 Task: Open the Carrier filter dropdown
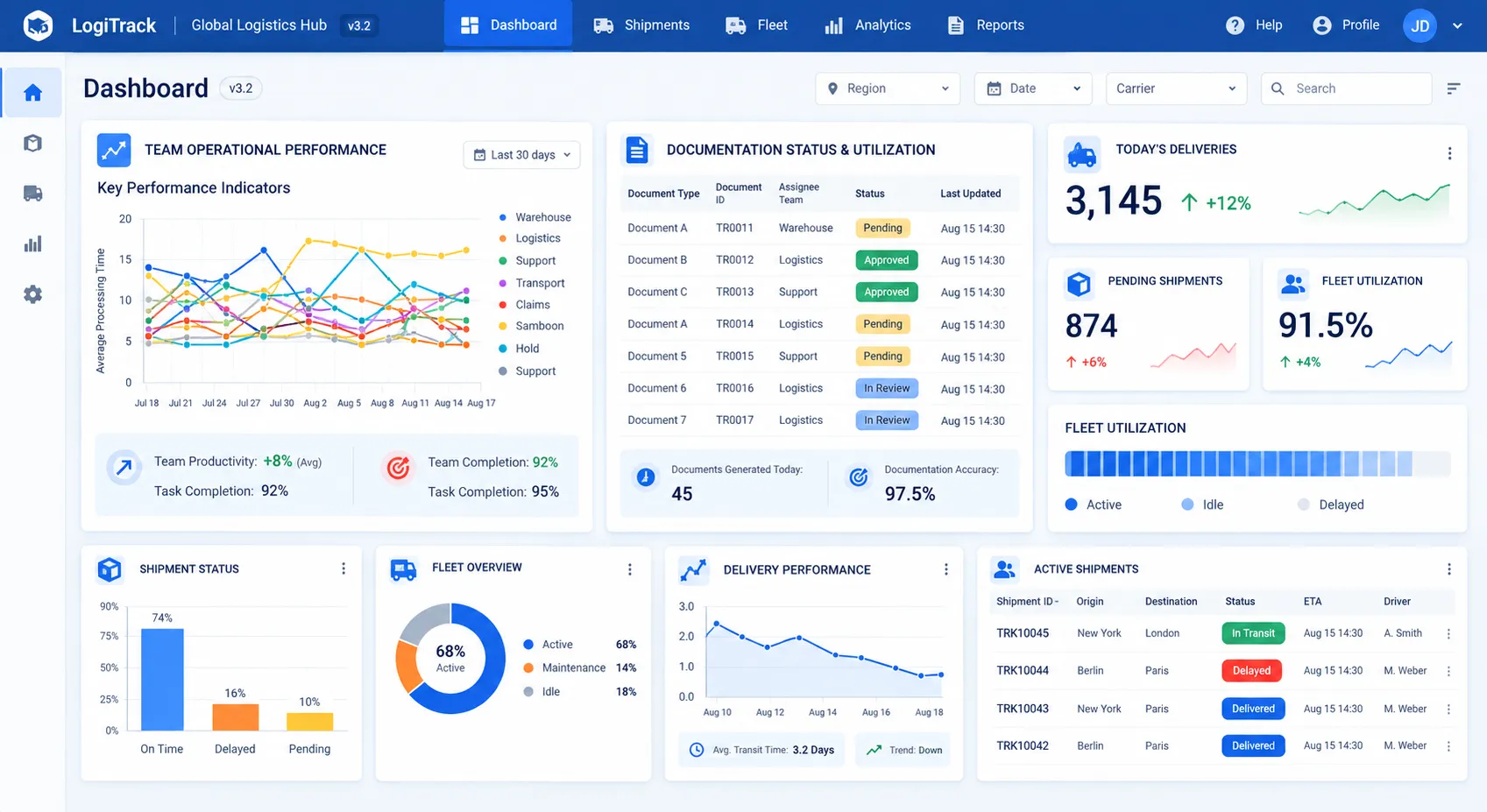1176,88
